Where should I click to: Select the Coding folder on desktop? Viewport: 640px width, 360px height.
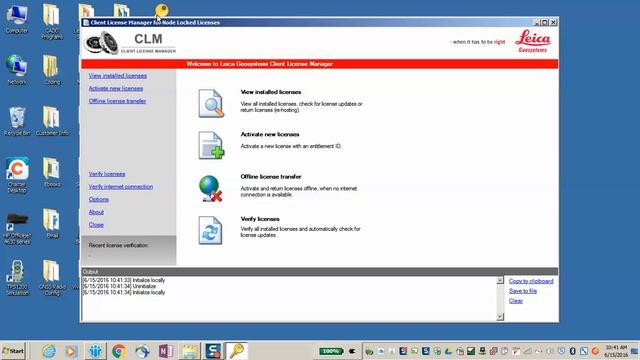(x=52, y=70)
